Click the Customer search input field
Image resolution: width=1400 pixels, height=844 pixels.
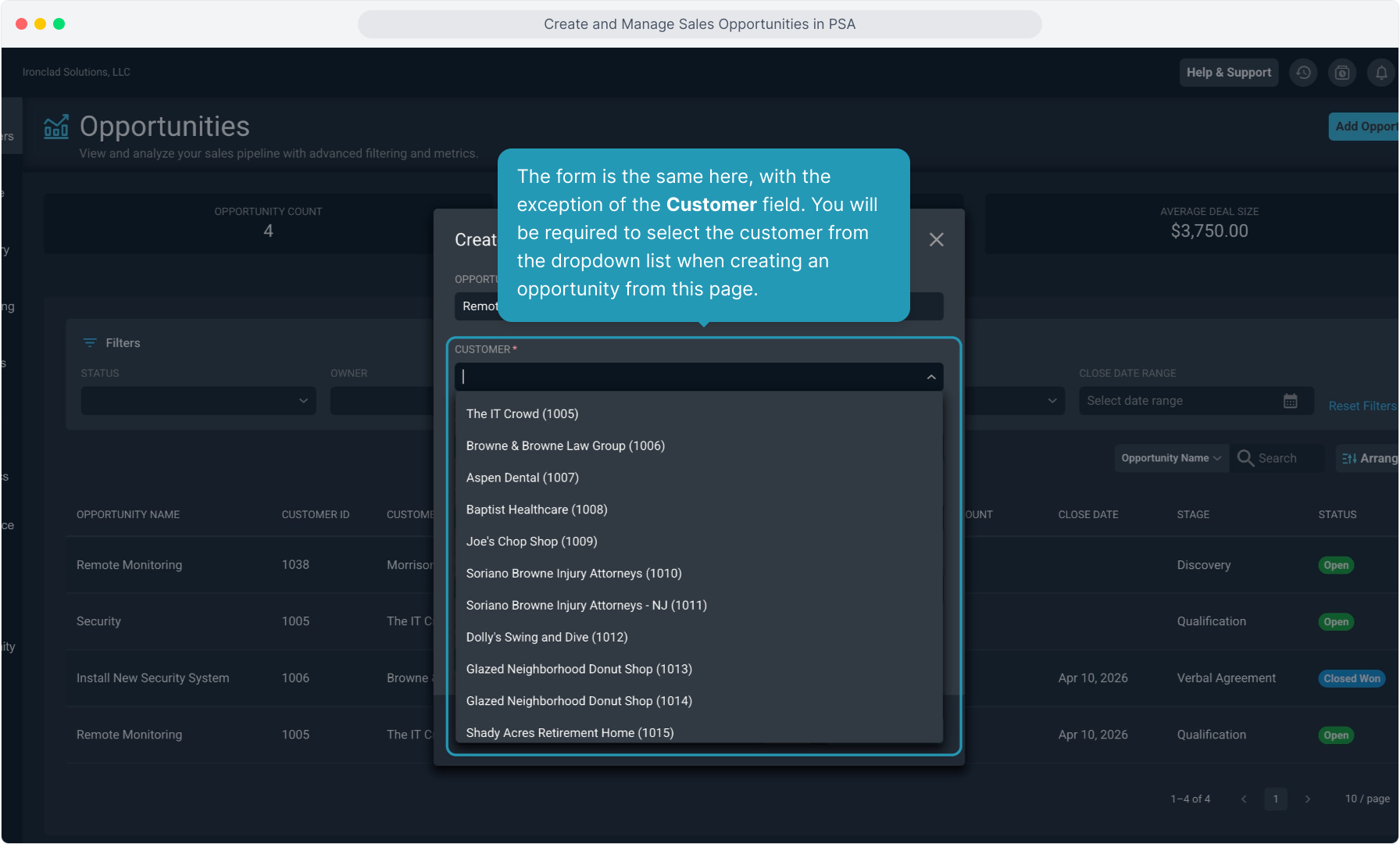687,377
